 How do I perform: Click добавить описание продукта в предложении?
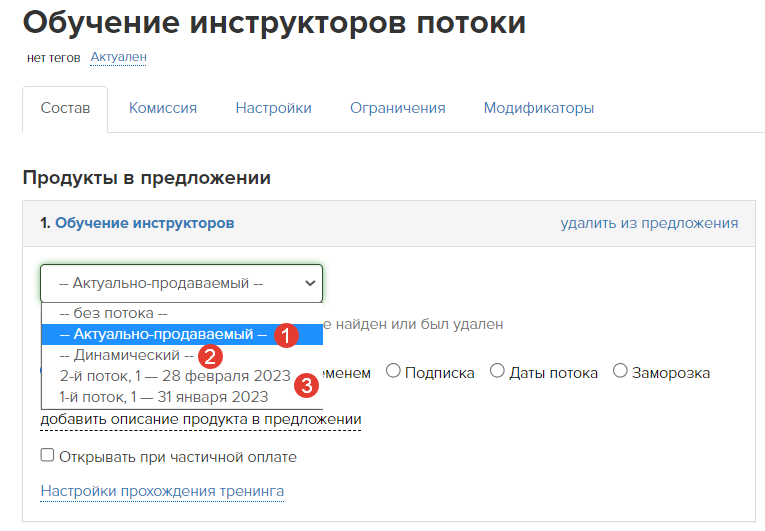tap(201, 420)
